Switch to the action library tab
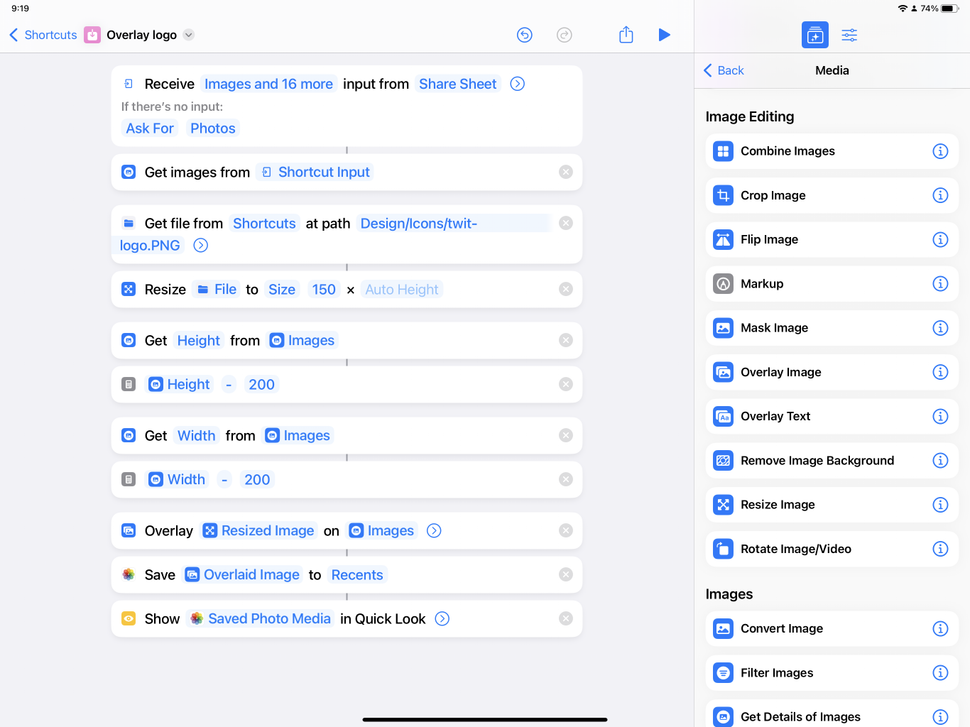 point(814,34)
